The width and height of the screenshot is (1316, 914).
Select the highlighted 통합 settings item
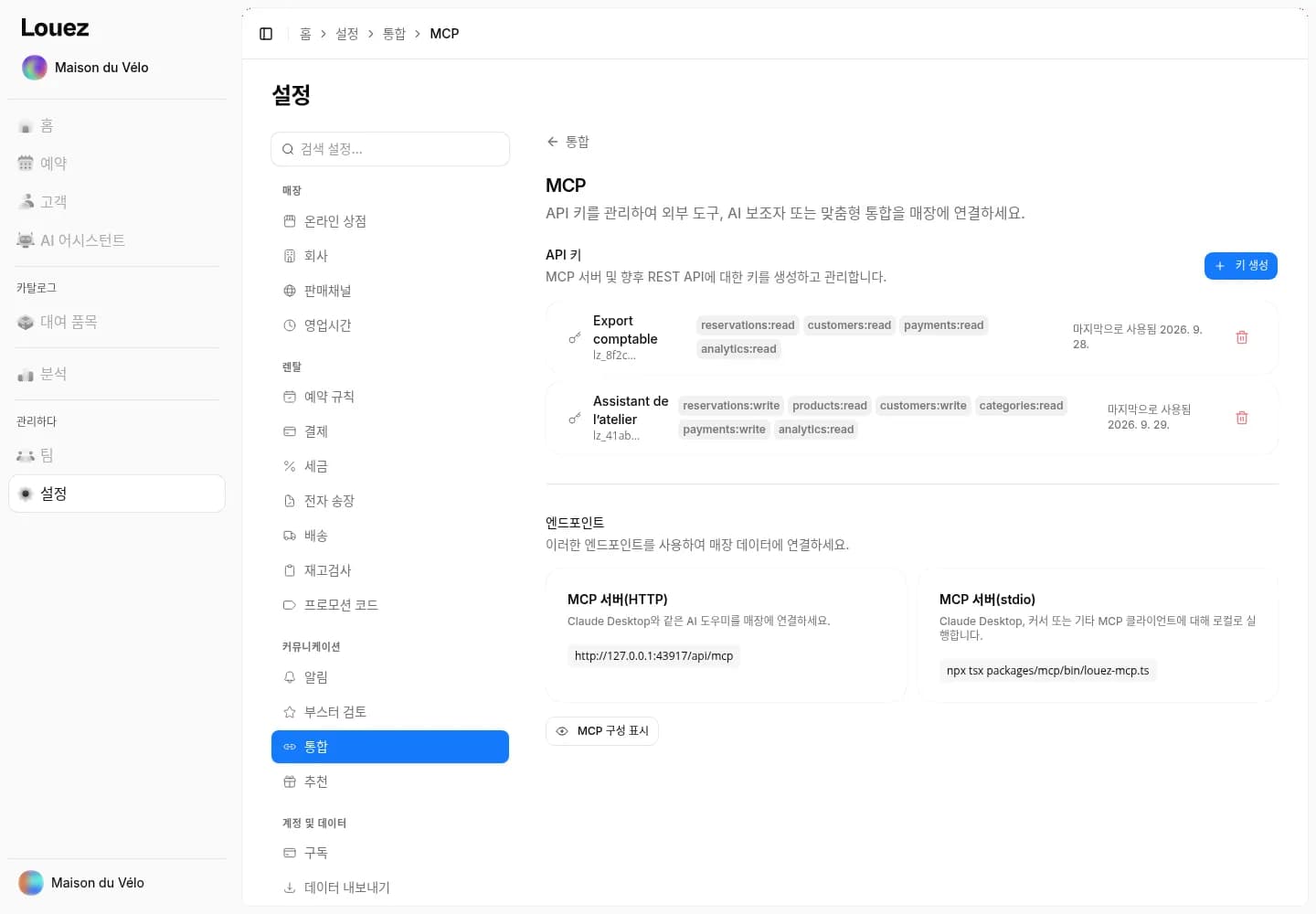[390, 747]
